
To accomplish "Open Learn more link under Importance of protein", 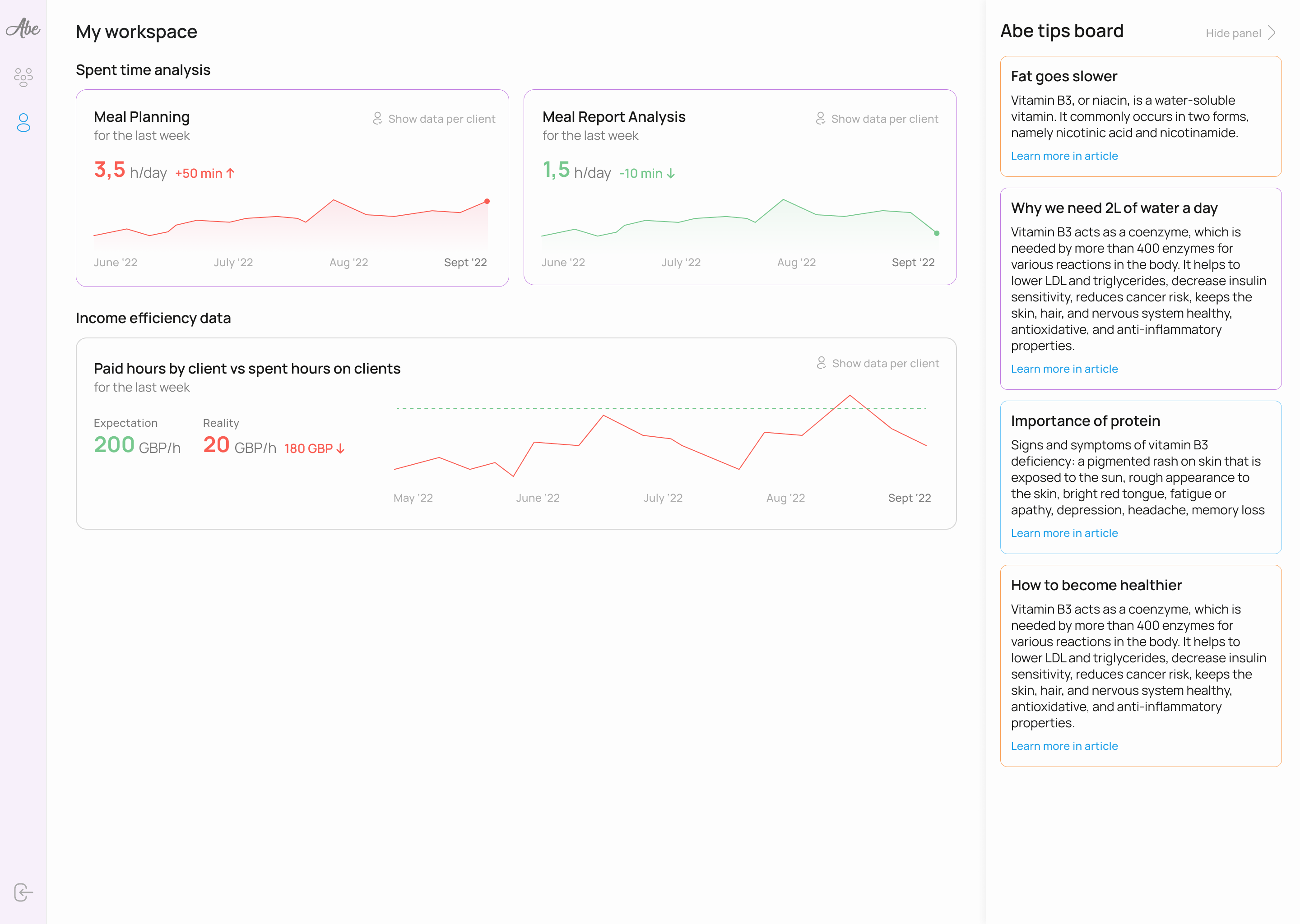I will click(x=1064, y=533).
